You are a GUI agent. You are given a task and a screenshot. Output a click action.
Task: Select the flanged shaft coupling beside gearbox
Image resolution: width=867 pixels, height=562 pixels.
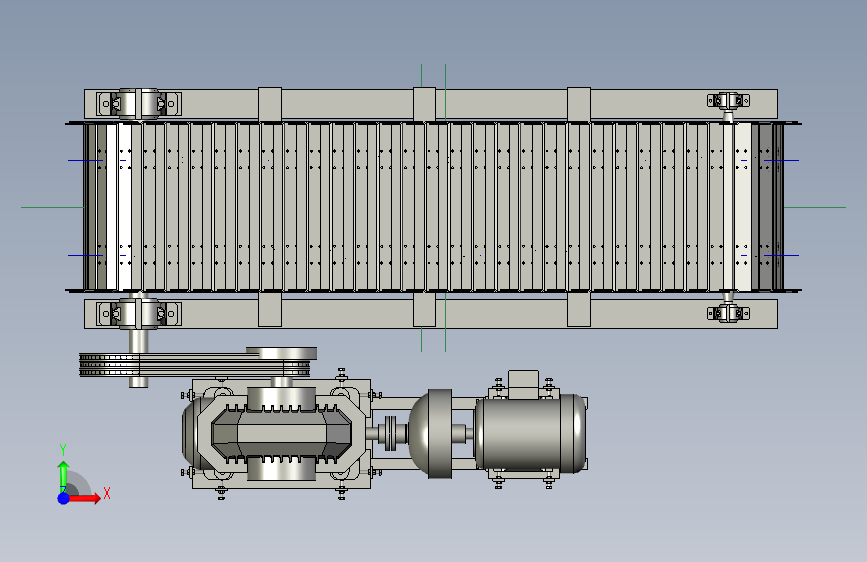(x=390, y=433)
